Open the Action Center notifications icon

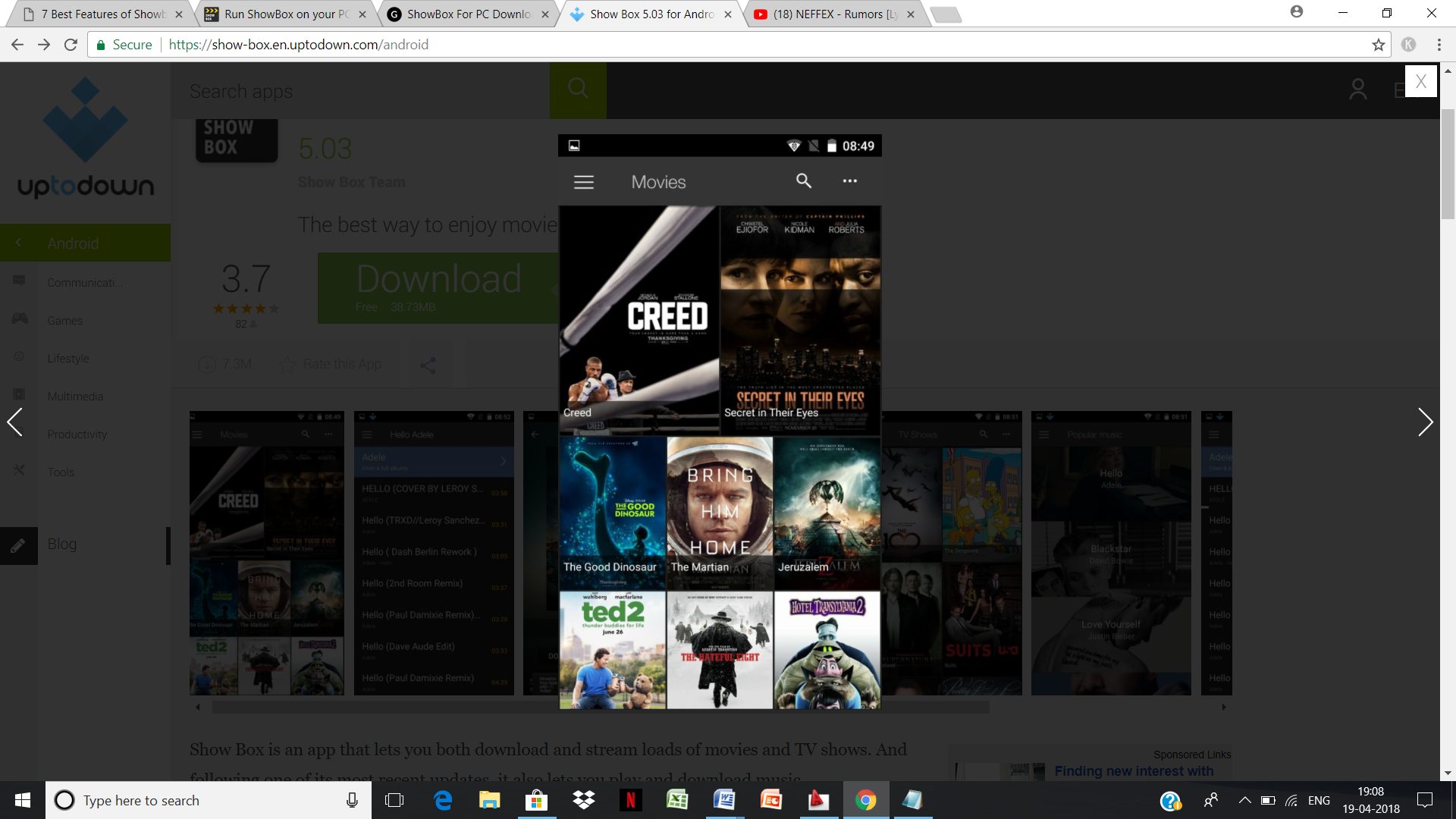point(1425,800)
